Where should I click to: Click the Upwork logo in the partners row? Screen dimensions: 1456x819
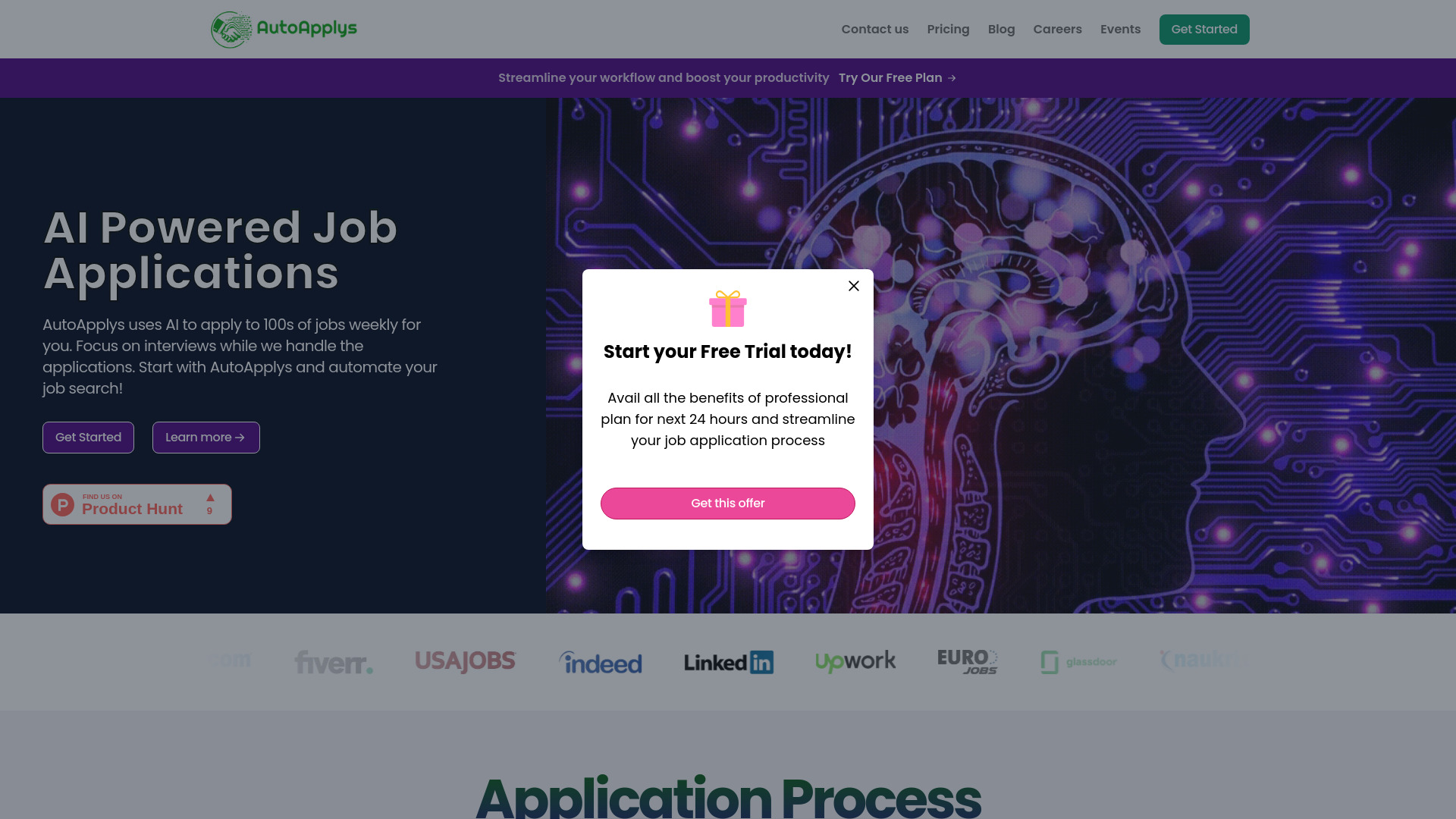point(855,662)
